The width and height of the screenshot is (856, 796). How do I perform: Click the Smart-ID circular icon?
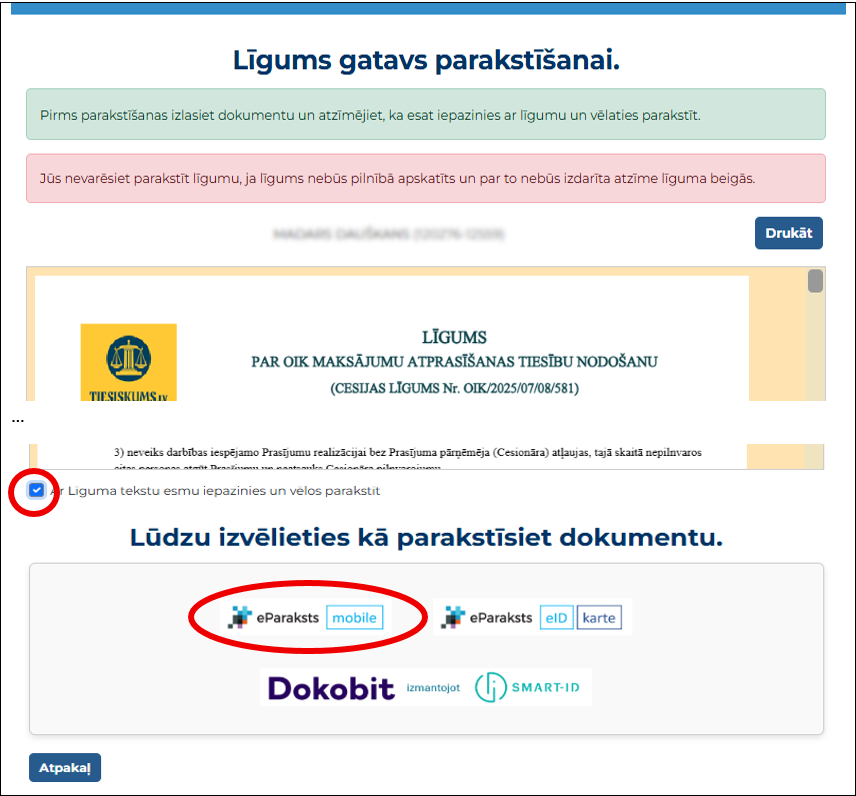[491, 688]
